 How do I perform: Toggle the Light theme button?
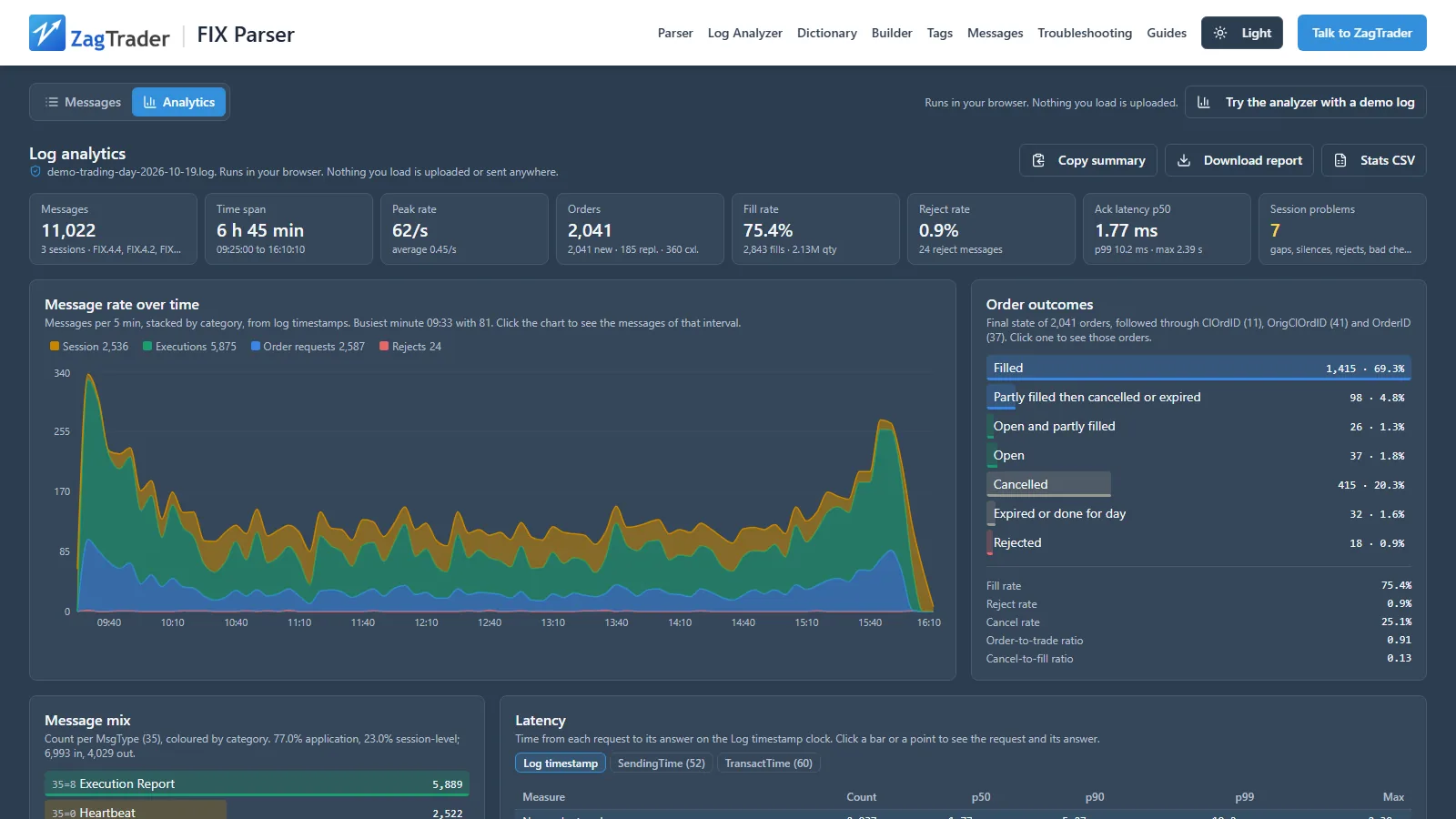(x=1242, y=33)
